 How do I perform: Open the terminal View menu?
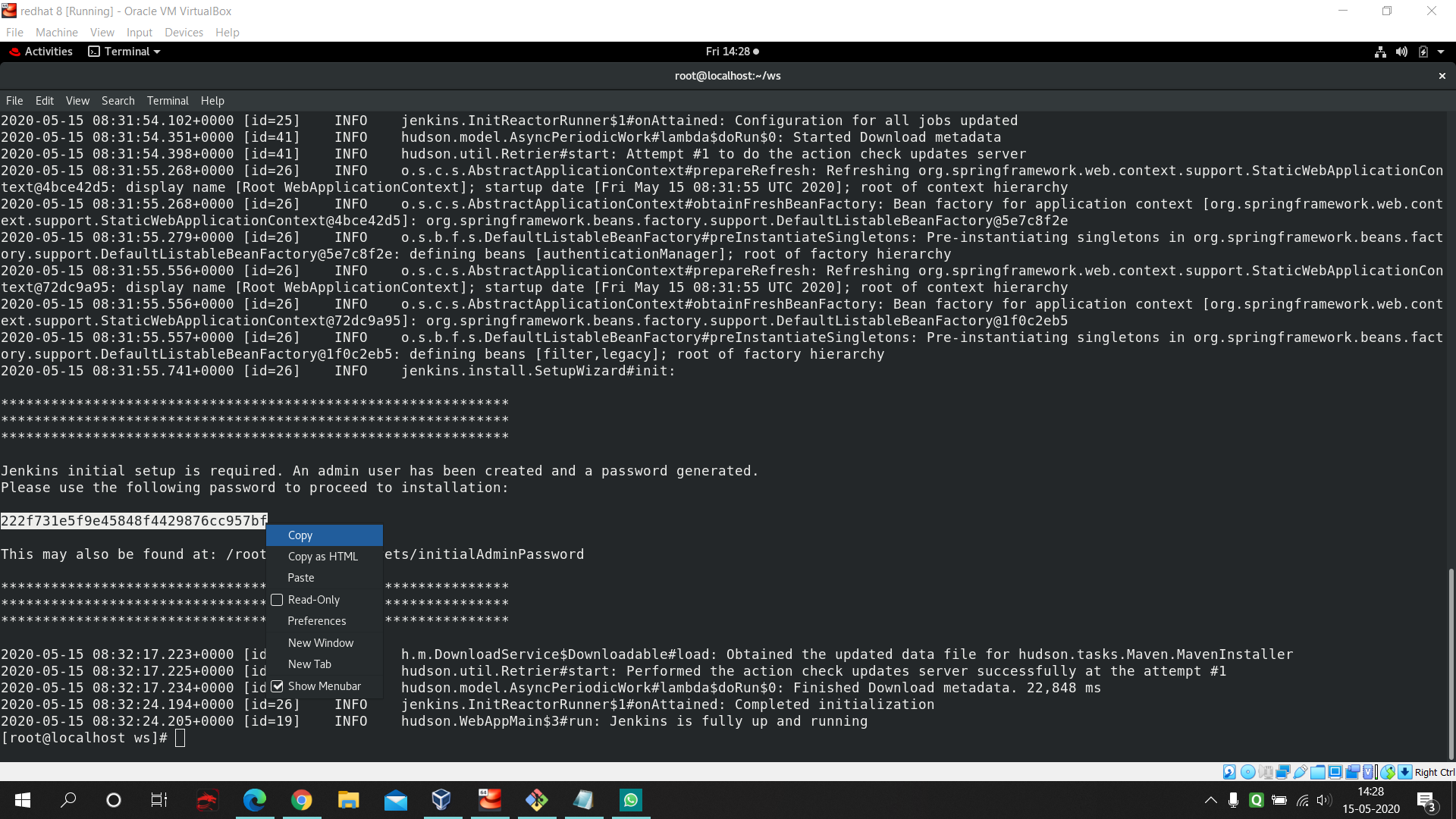(77, 101)
